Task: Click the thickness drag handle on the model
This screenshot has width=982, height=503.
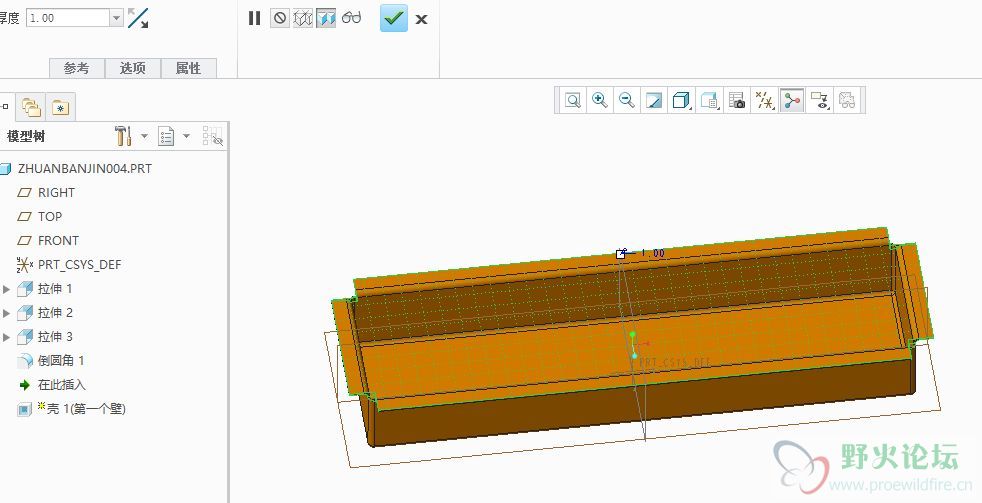Action: 621,254
